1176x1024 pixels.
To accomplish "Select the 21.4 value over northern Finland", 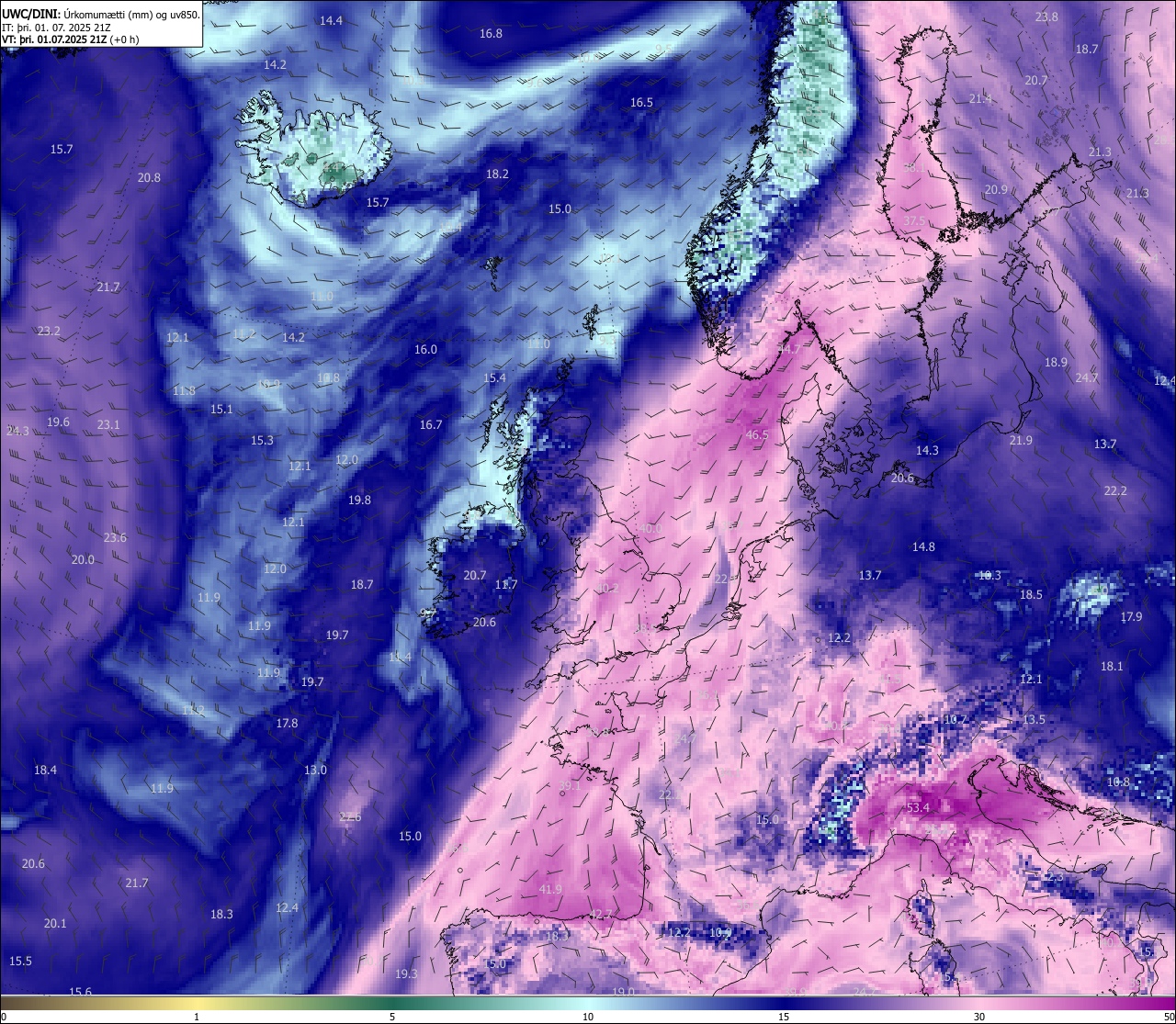I will click(980, 98).
